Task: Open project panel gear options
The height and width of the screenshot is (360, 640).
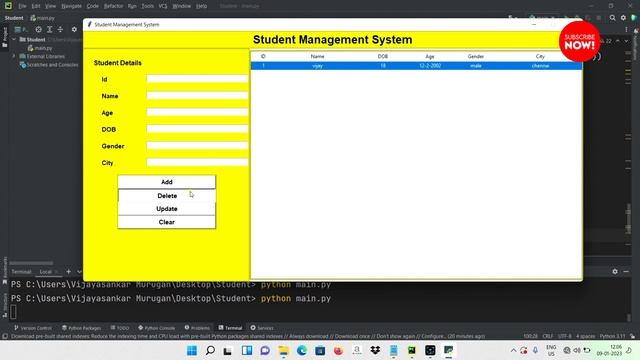Action: point(74,29)
